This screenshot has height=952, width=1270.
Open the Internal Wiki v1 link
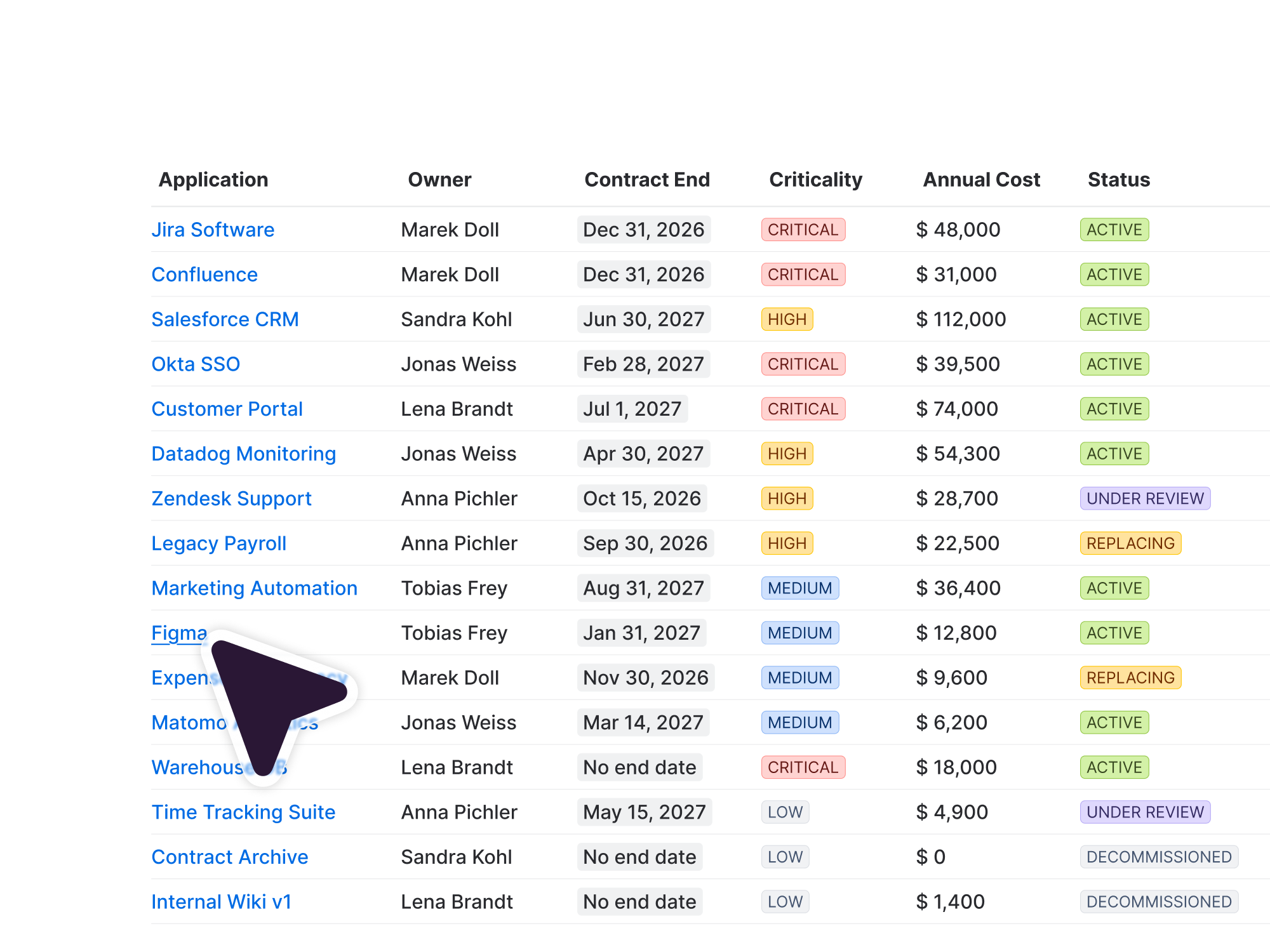click(x=221, y=902)
